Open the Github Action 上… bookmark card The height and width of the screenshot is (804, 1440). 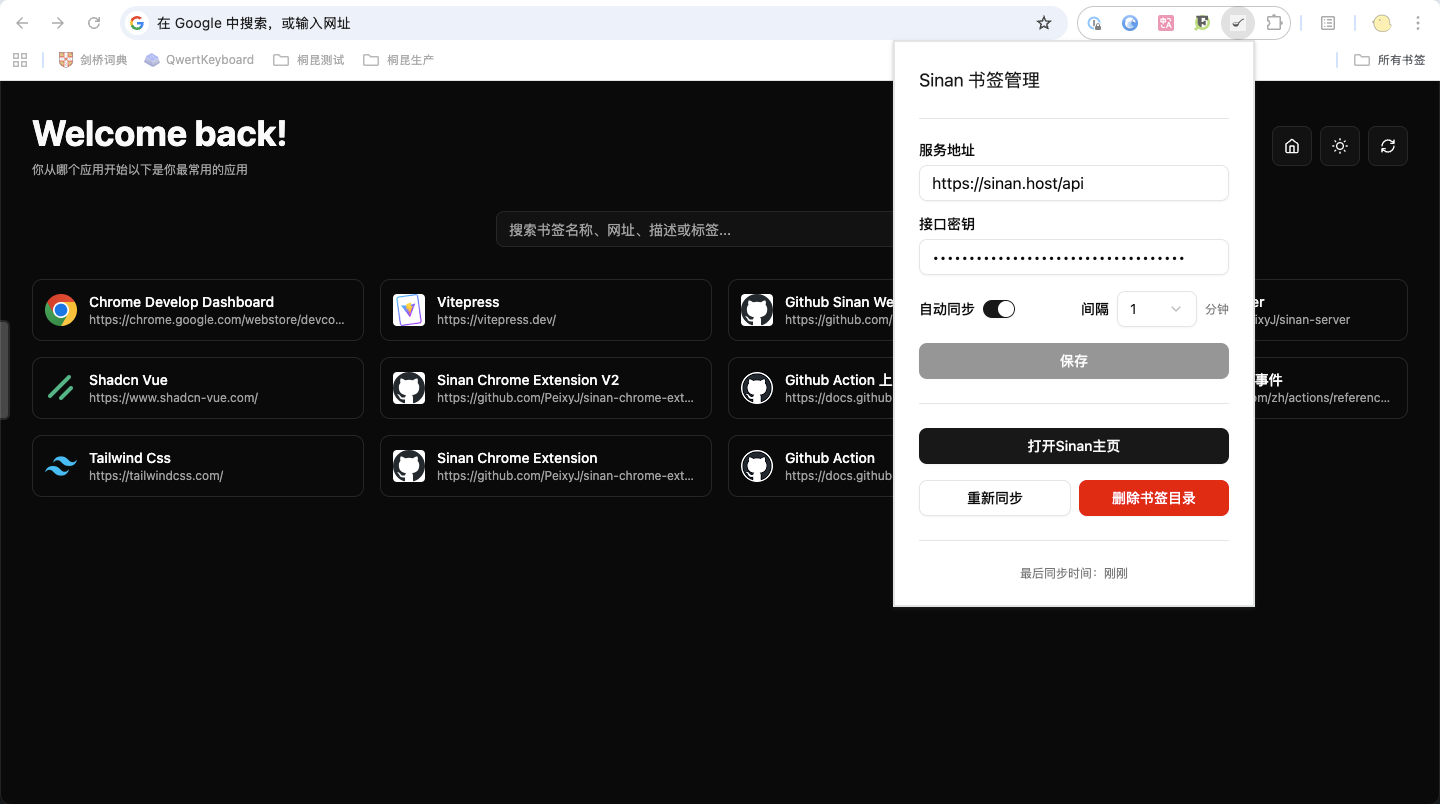811,388
